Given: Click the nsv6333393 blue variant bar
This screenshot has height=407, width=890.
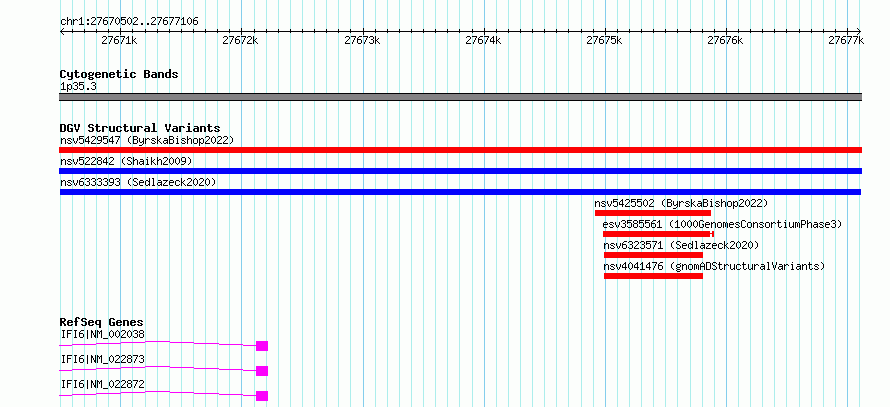Looking at the screenshot, I should [460, 192].
